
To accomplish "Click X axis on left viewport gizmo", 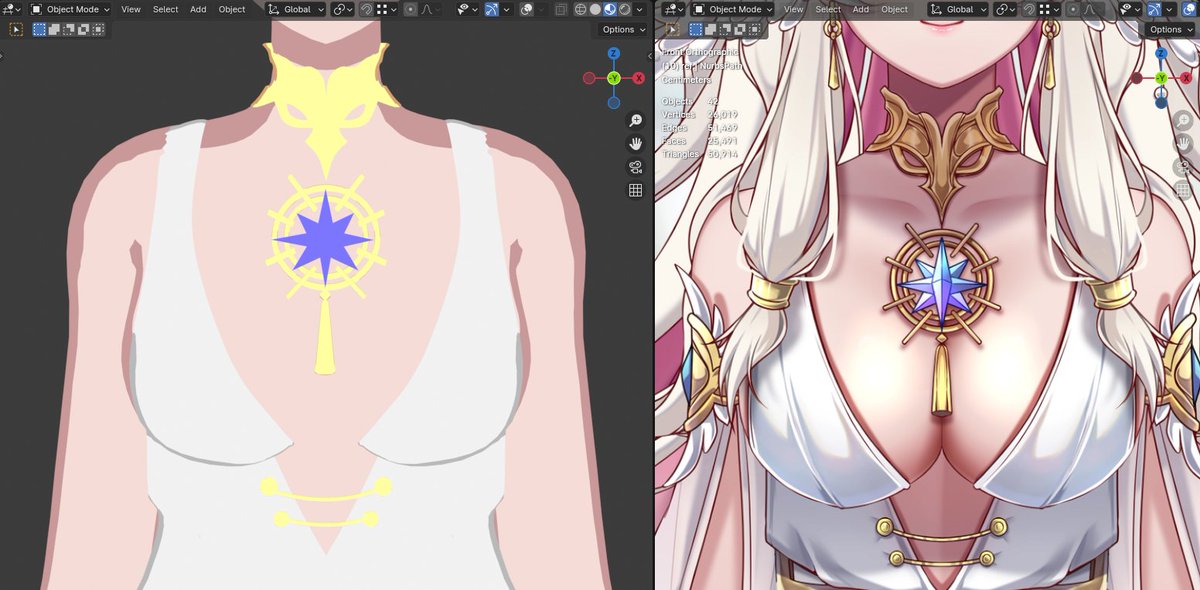I will (x=639, y=78).
